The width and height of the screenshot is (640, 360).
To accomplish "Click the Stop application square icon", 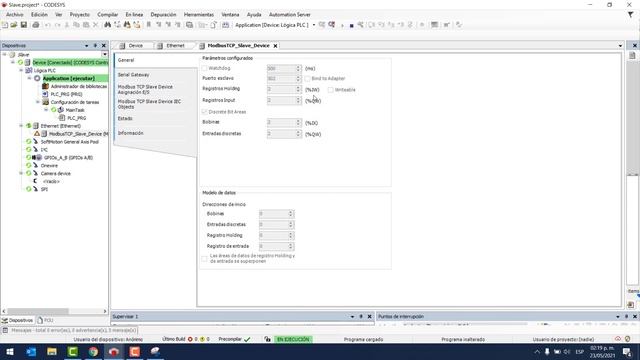I will pyautogui.click(x=351, y=25).
